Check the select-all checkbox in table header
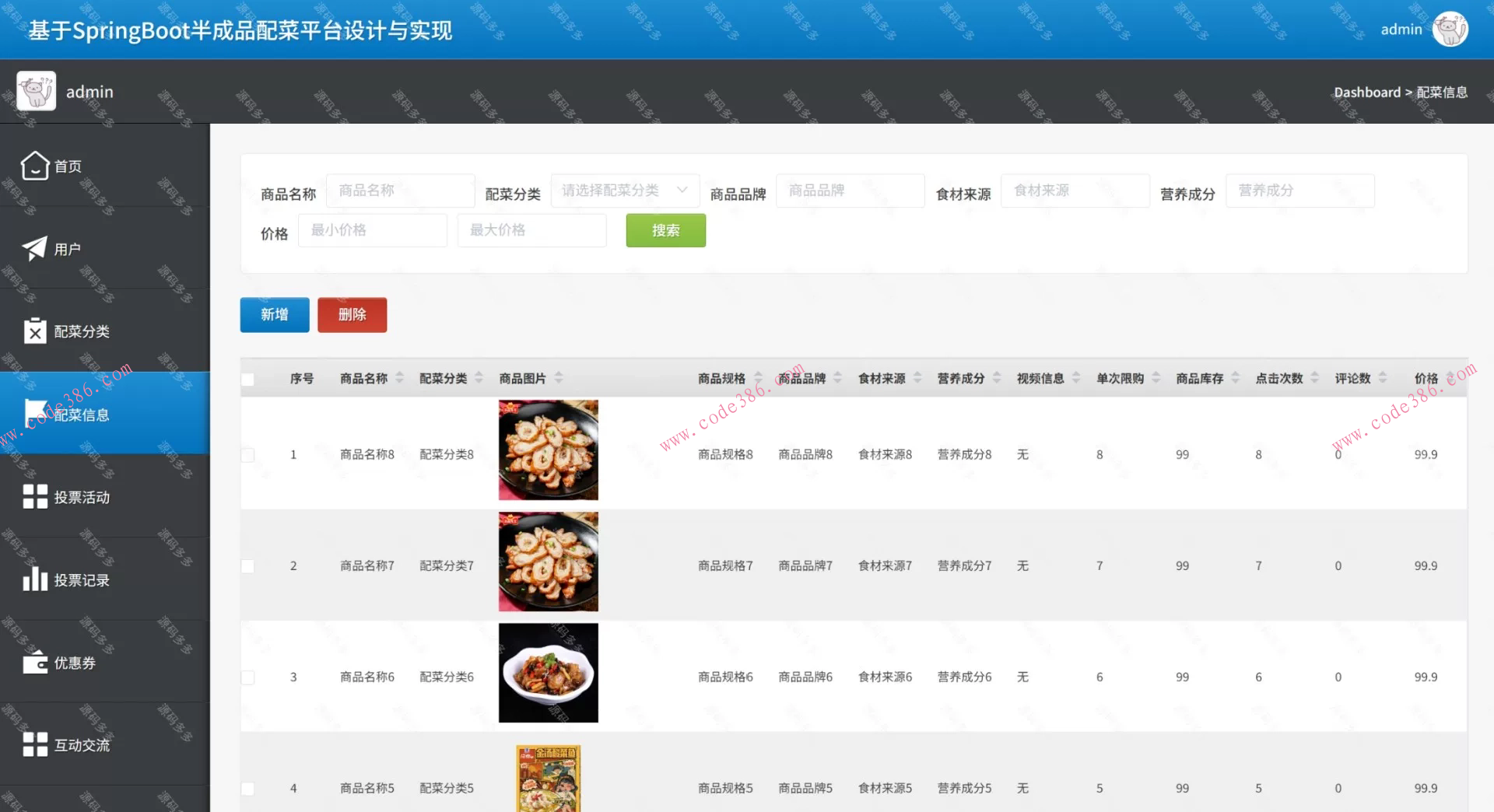Viewport: 1494px width, 812px height. coord(248,379)
